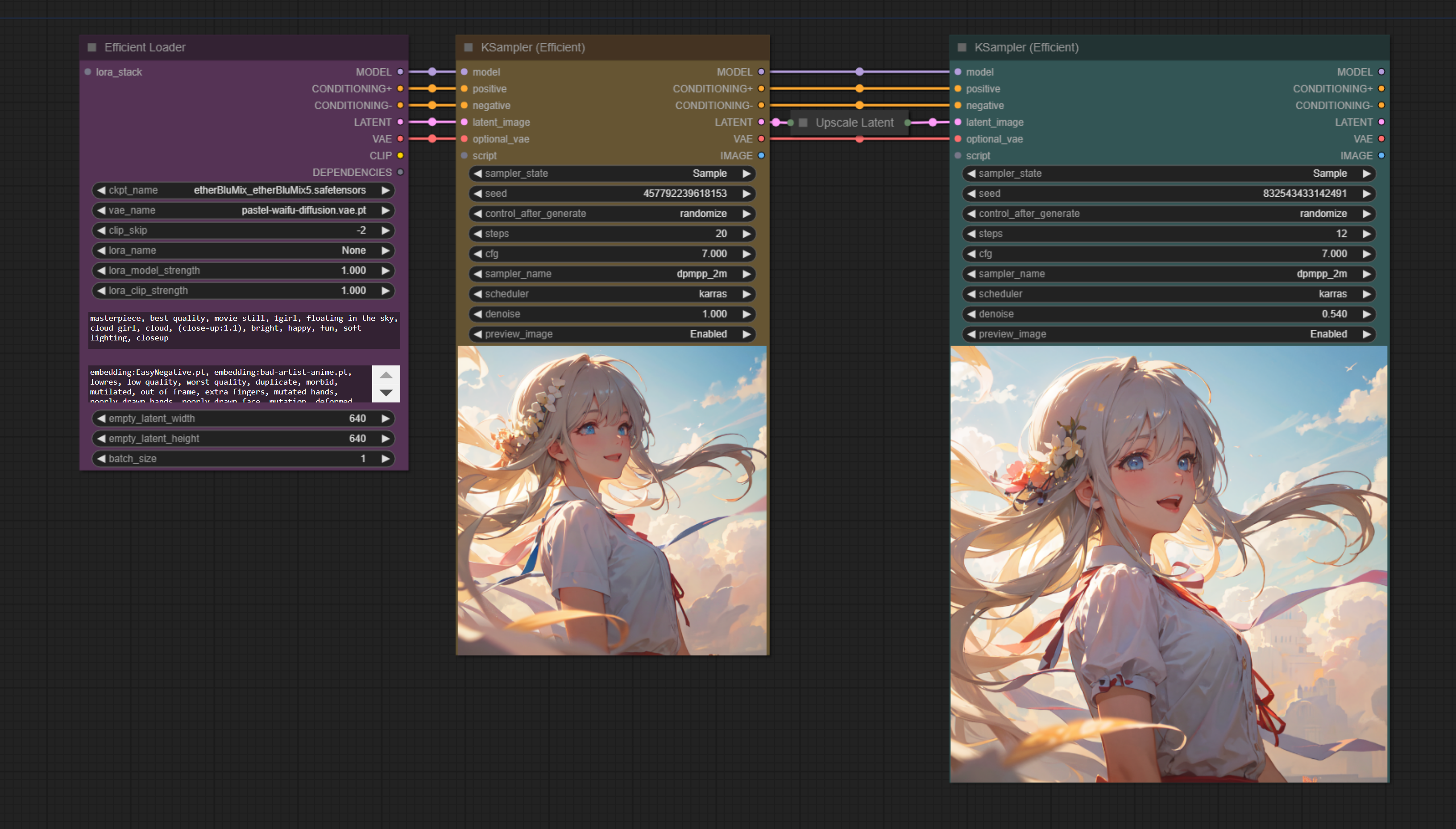Click the lora_stack input socket
The image size is (1456, 829).
coord(88,72)
